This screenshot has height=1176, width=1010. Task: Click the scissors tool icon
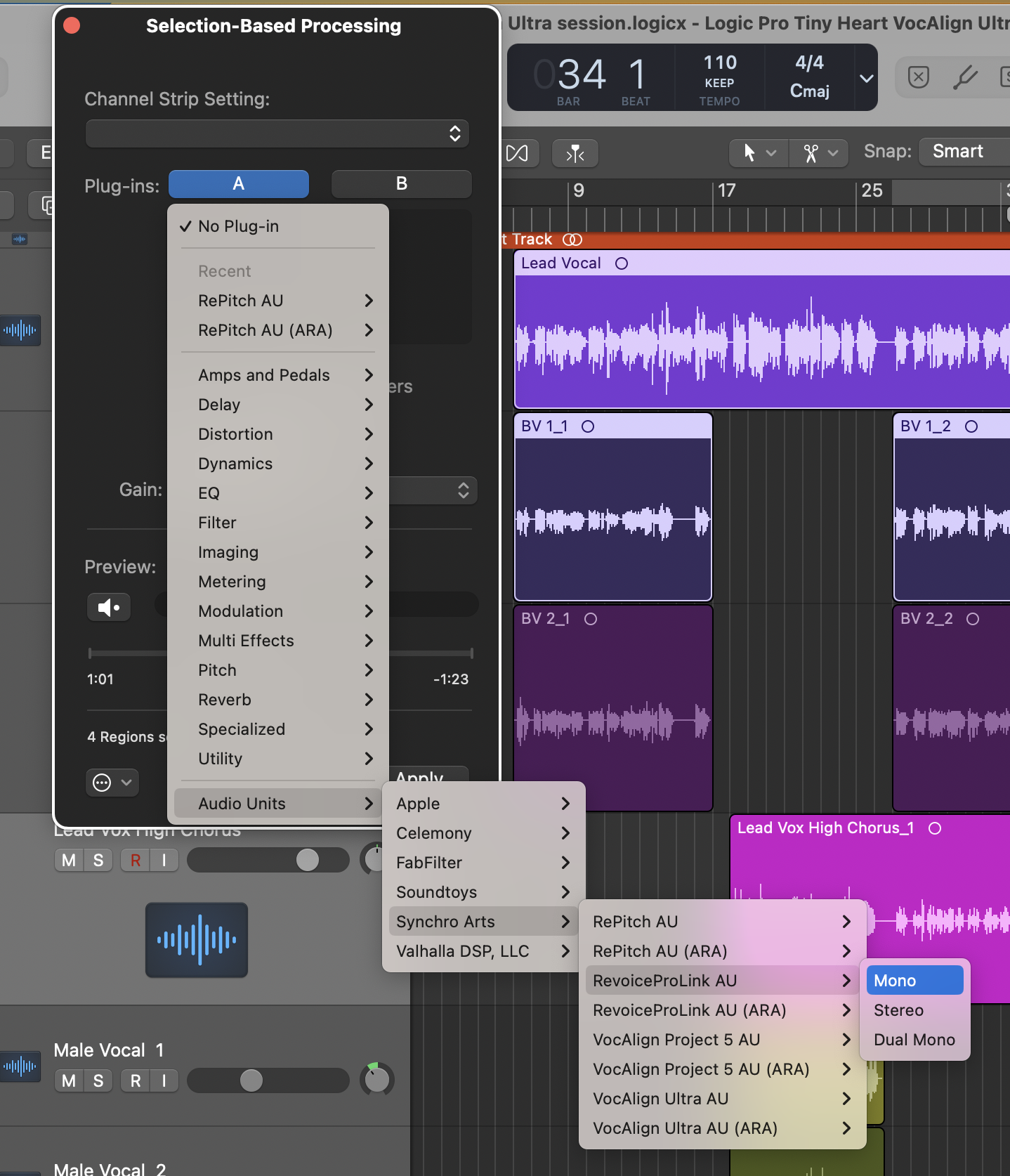[x=811, y=153]
